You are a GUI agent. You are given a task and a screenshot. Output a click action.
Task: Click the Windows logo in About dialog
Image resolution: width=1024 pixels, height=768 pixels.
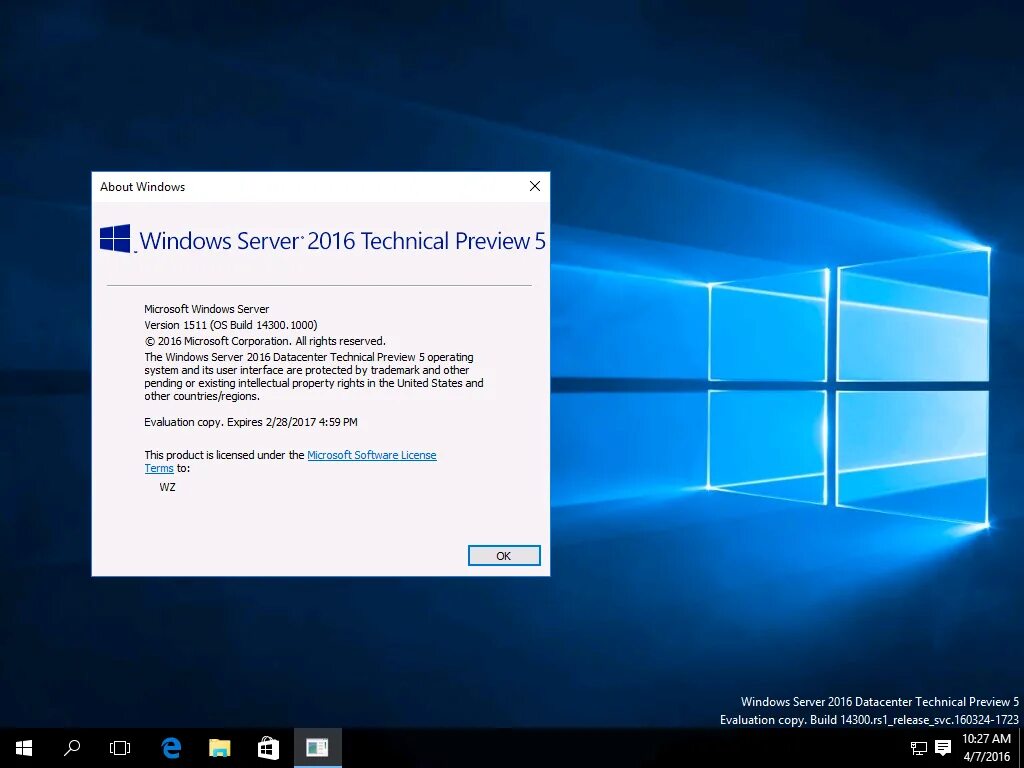click(116, 238)
